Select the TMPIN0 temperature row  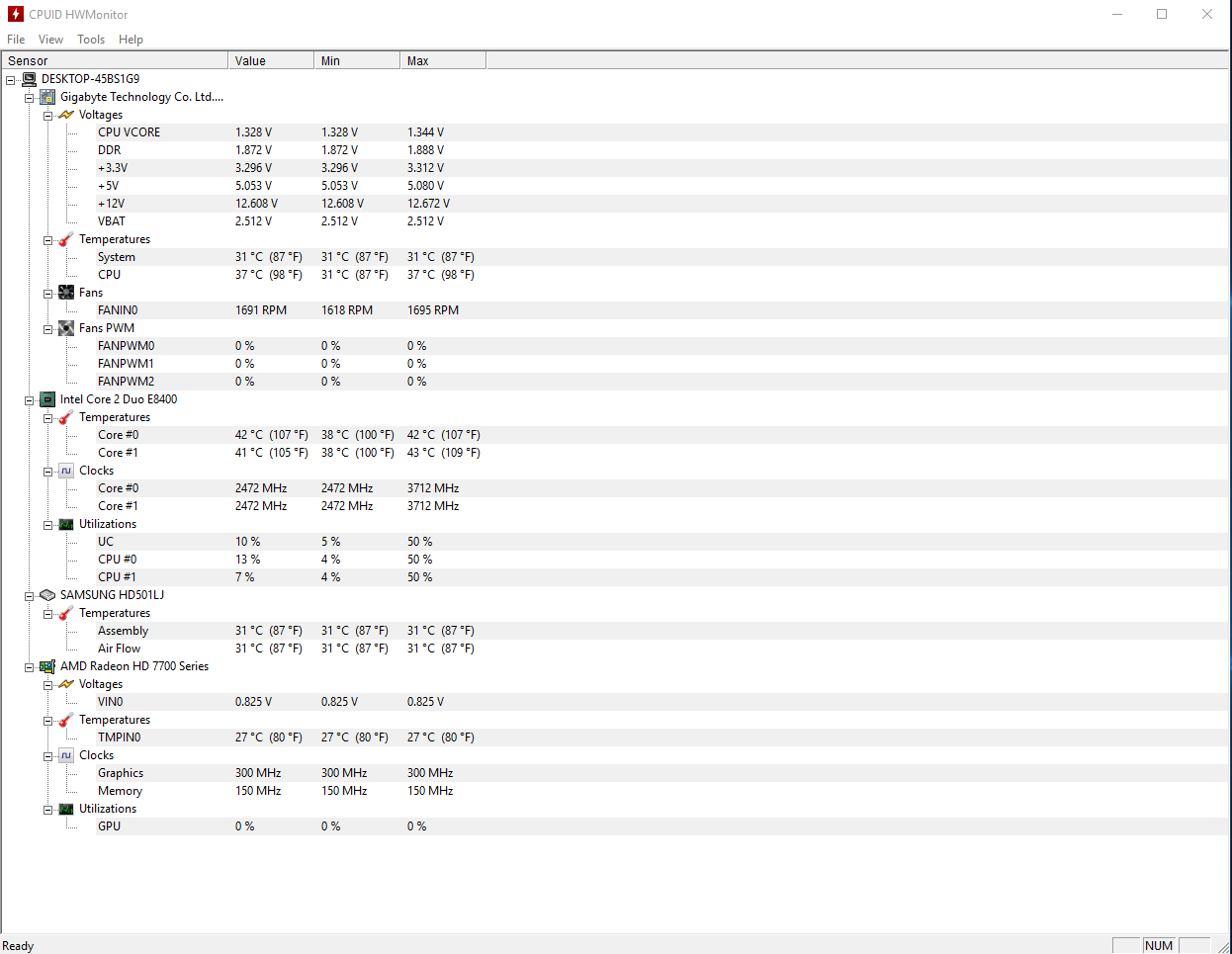660,737
